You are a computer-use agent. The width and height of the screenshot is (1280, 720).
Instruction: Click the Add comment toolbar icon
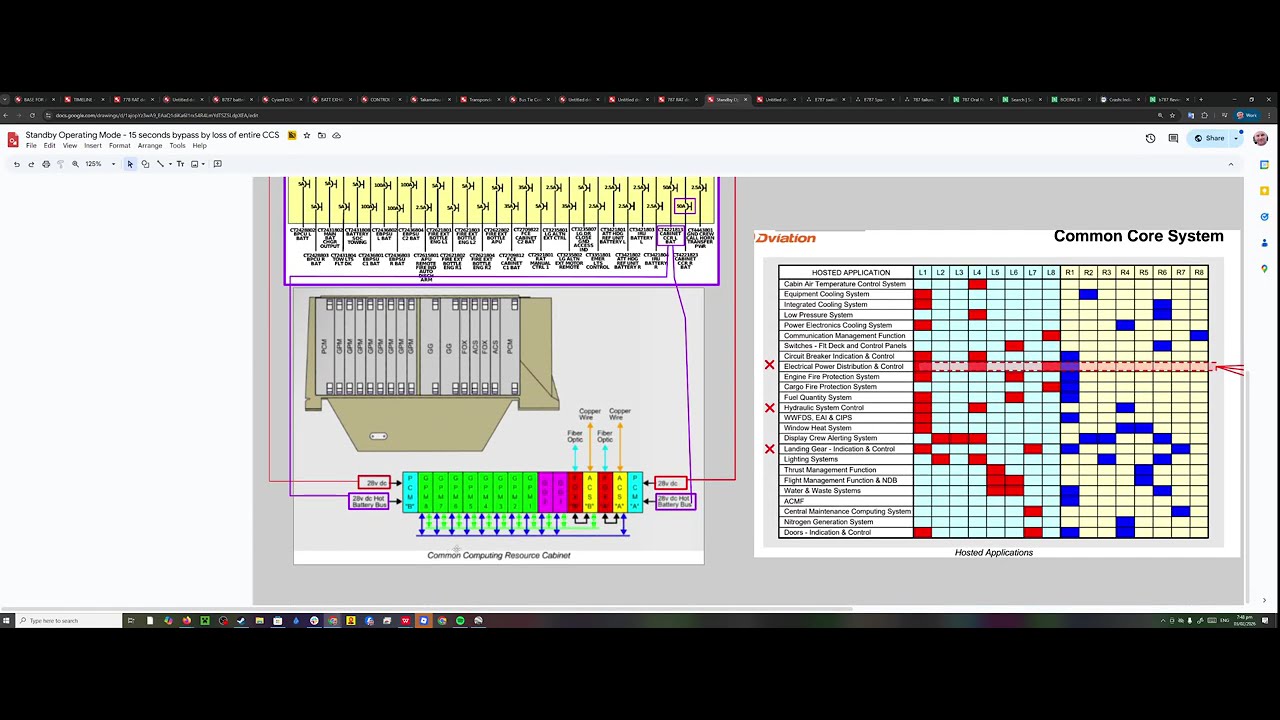[x=218, y=164]
